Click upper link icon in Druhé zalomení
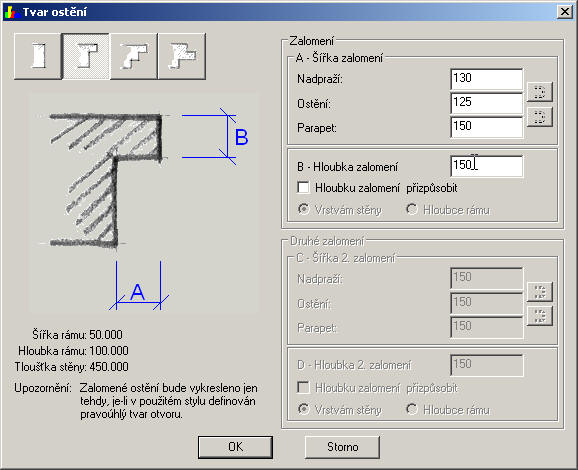This screenshot has height=470, width=578. [540, 292]
